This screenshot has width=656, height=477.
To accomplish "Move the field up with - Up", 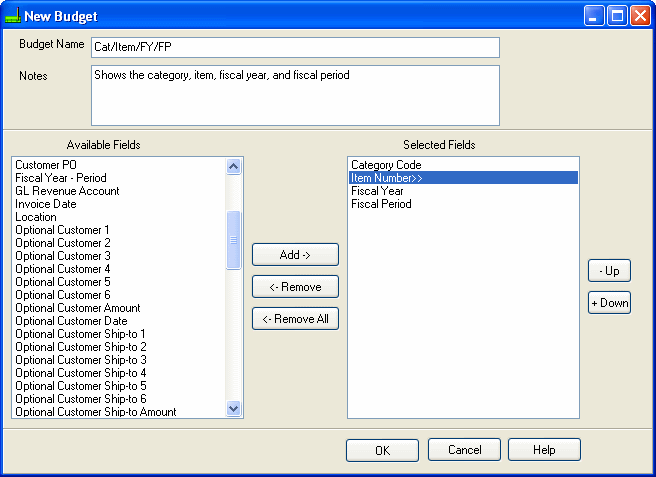I will (x=609, y=271).
